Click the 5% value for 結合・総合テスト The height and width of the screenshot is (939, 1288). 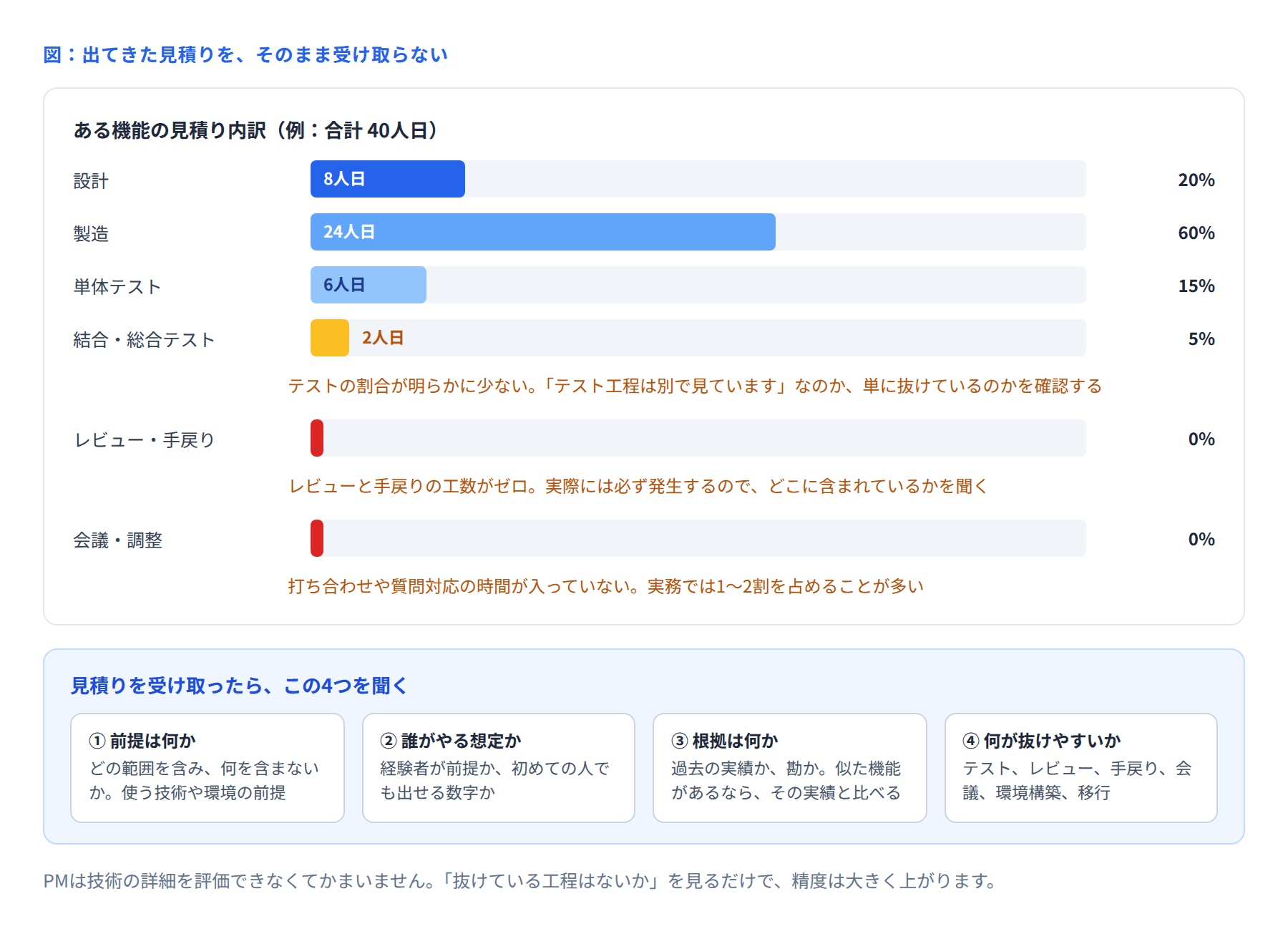1201,339
